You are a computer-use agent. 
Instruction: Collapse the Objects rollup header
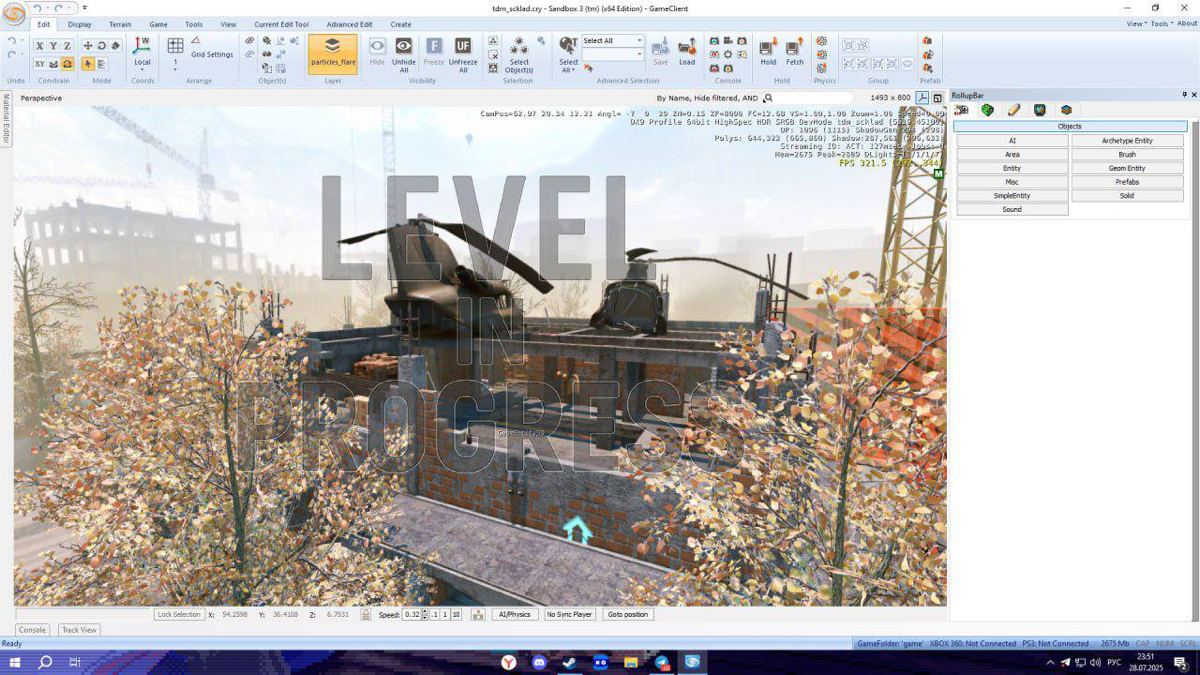coord(1070,127)
